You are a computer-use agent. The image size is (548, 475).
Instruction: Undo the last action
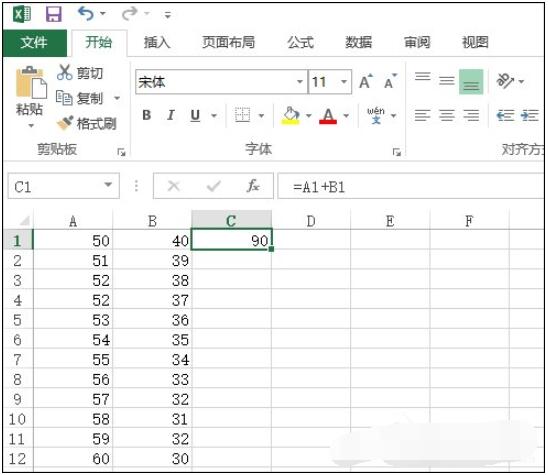point(86,14)
